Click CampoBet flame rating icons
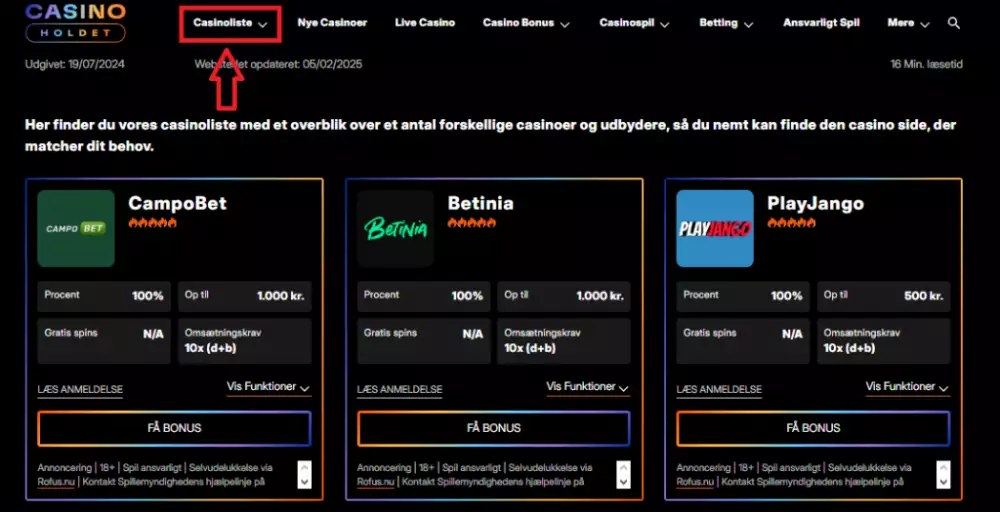Image resolution: width=1000 pixels, height=512 pixels. pyautogui.click(x=152, y=223)
